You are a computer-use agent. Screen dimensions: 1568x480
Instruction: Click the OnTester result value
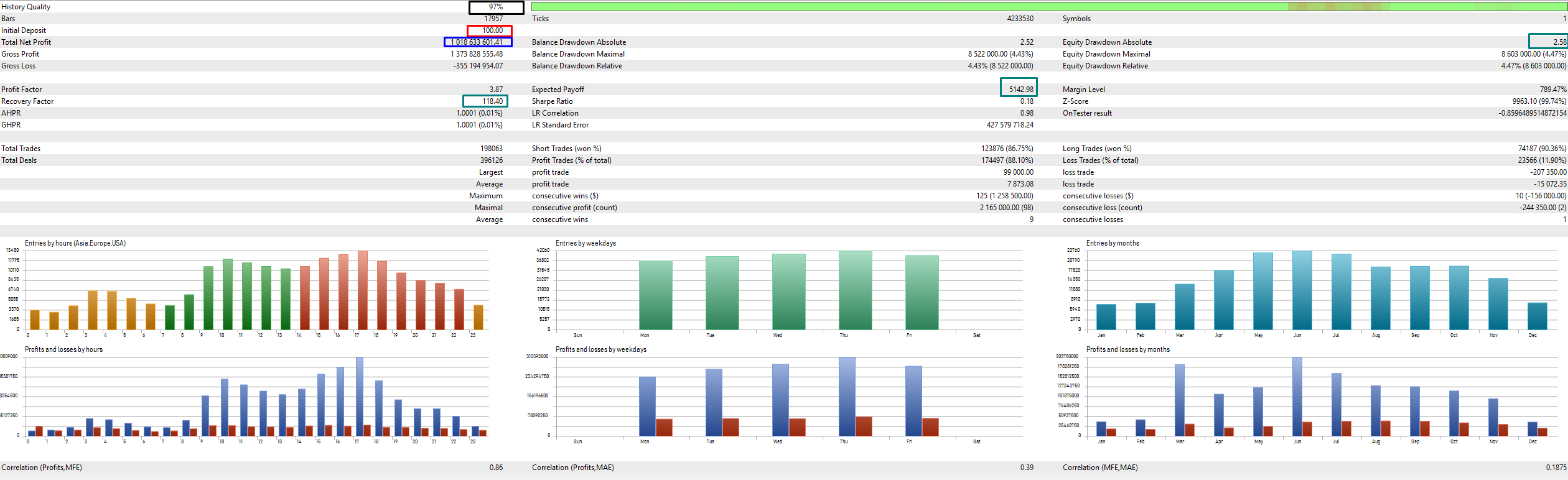(1533, 113)
